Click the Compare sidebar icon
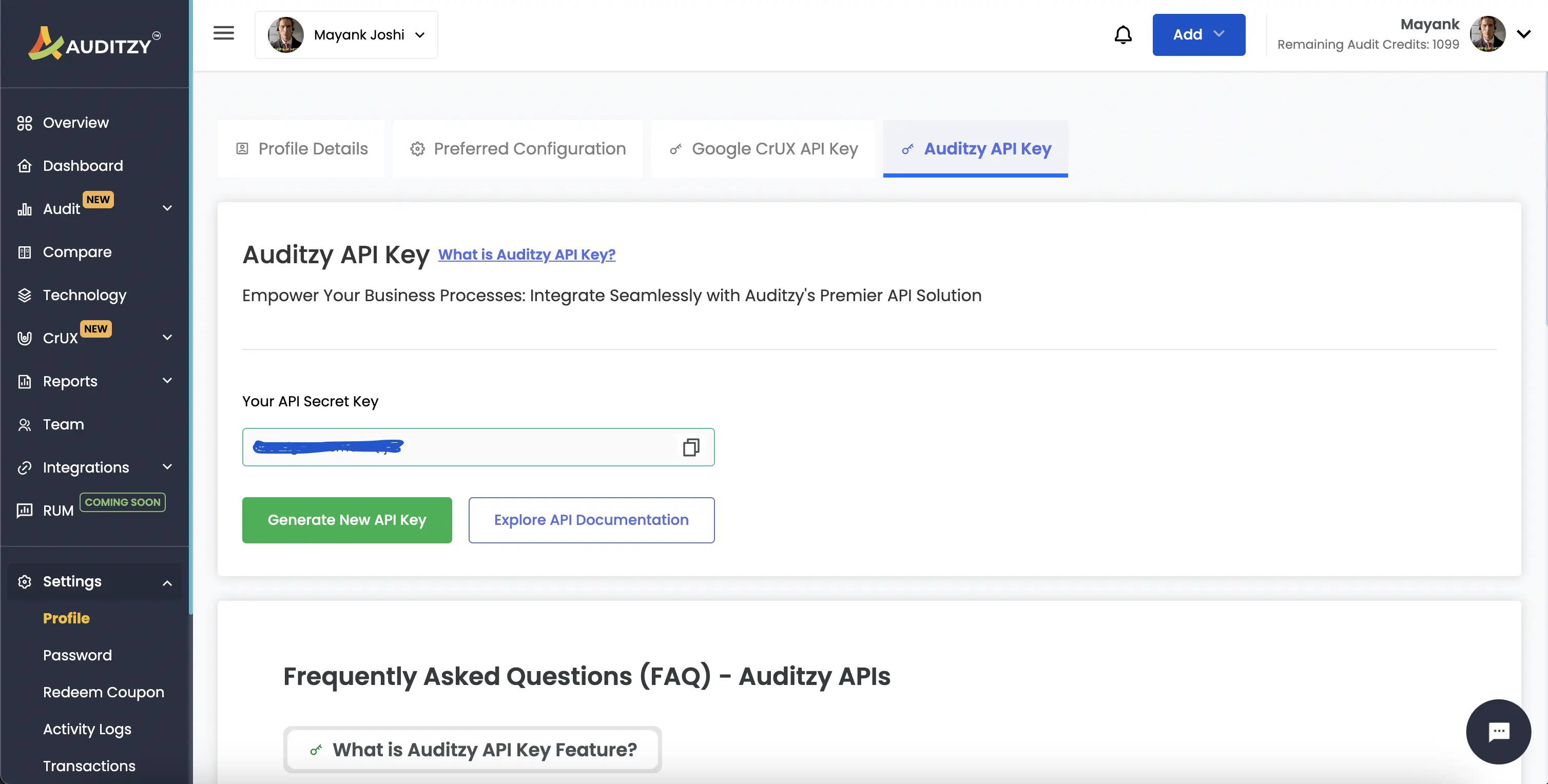Viewport: 1548px width, 784px height. pos(25,252)
